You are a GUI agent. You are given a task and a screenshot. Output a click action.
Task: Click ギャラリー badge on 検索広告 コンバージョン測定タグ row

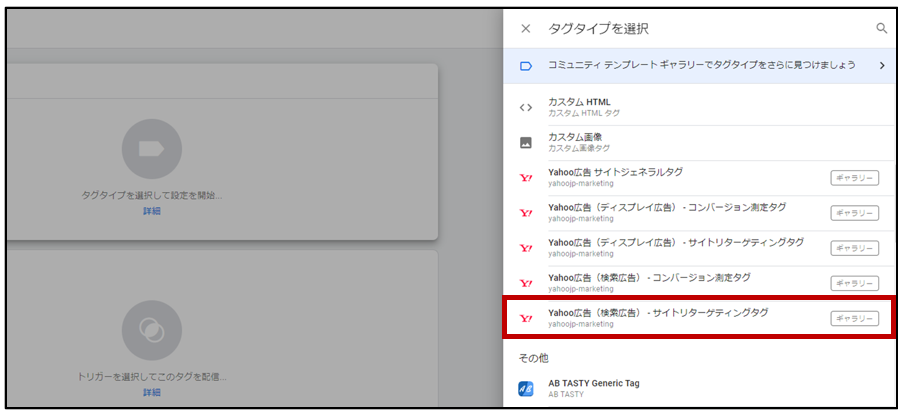854,283
